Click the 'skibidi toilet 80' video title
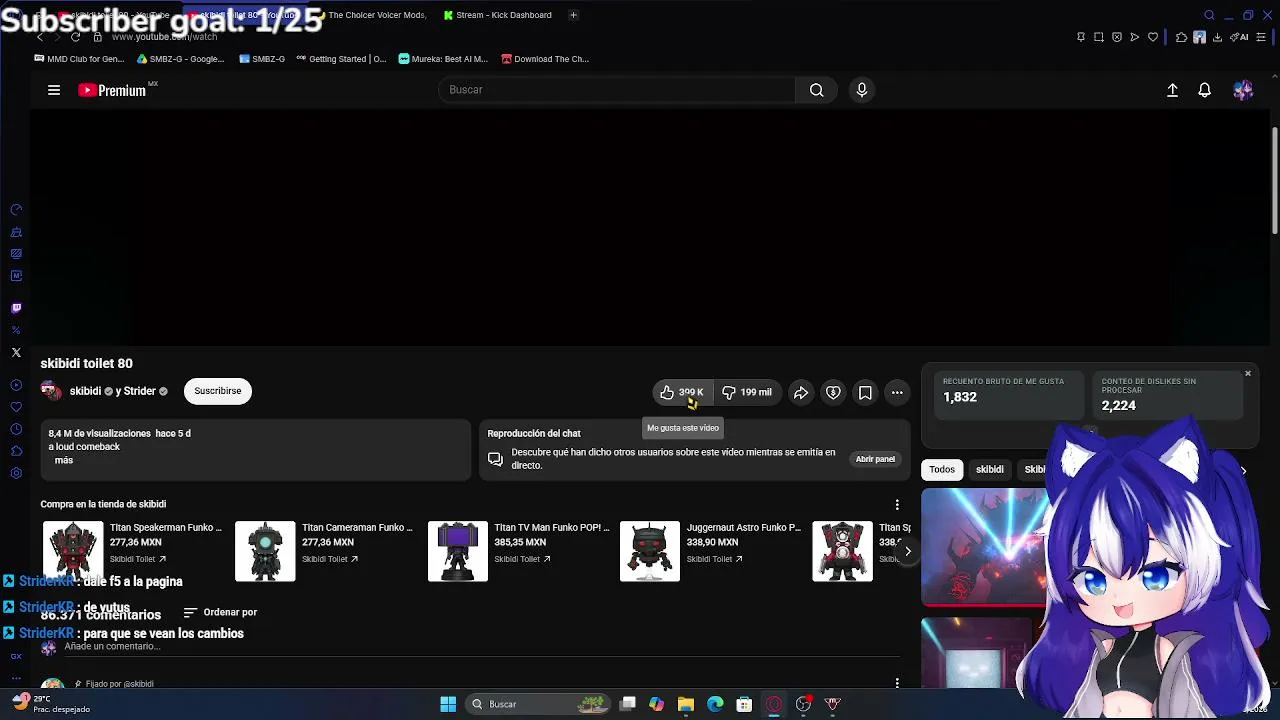 pos(86,363)
